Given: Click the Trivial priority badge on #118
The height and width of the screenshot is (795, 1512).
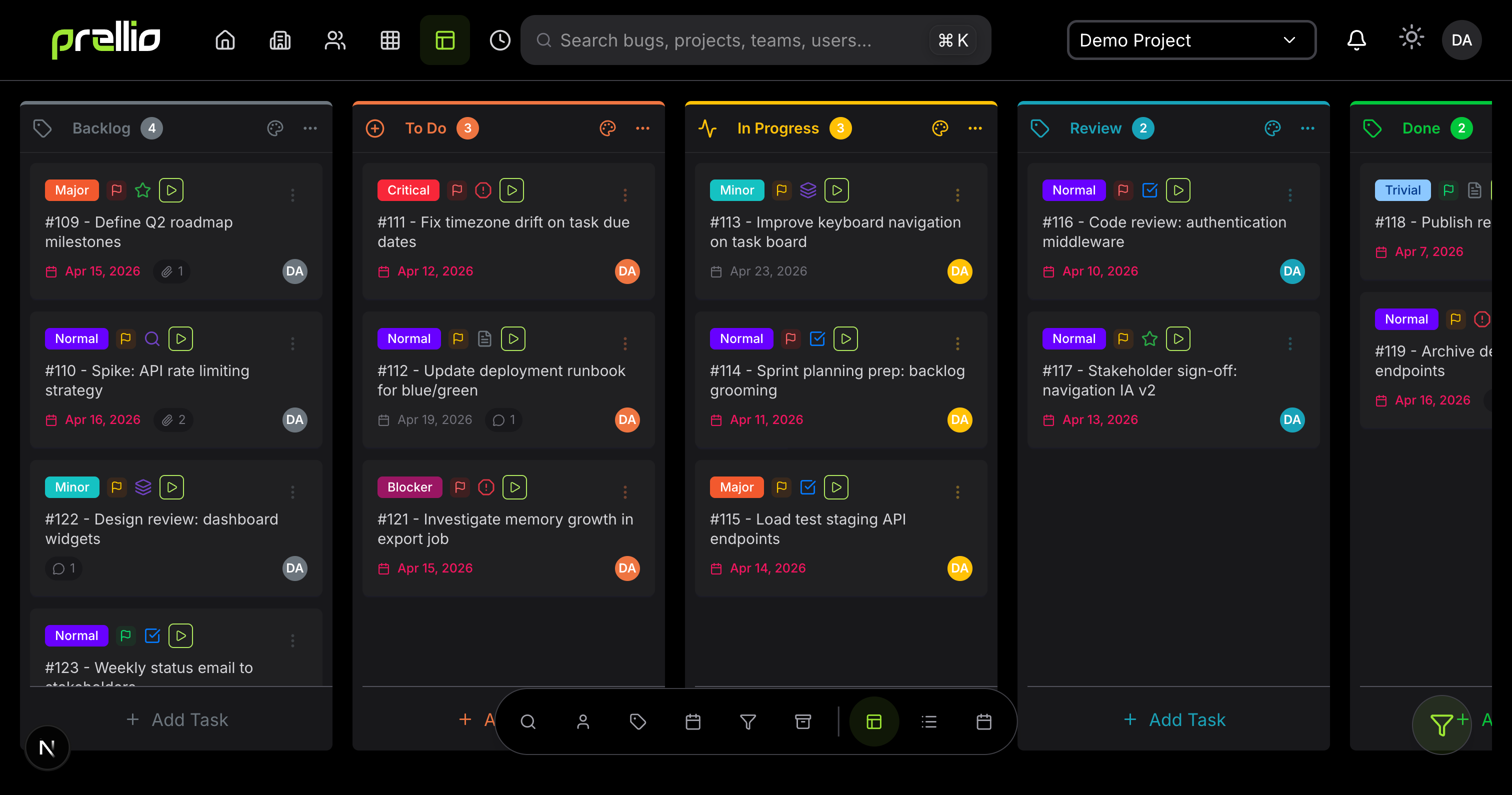Looking at the screenshot, I should point(1402,190).
